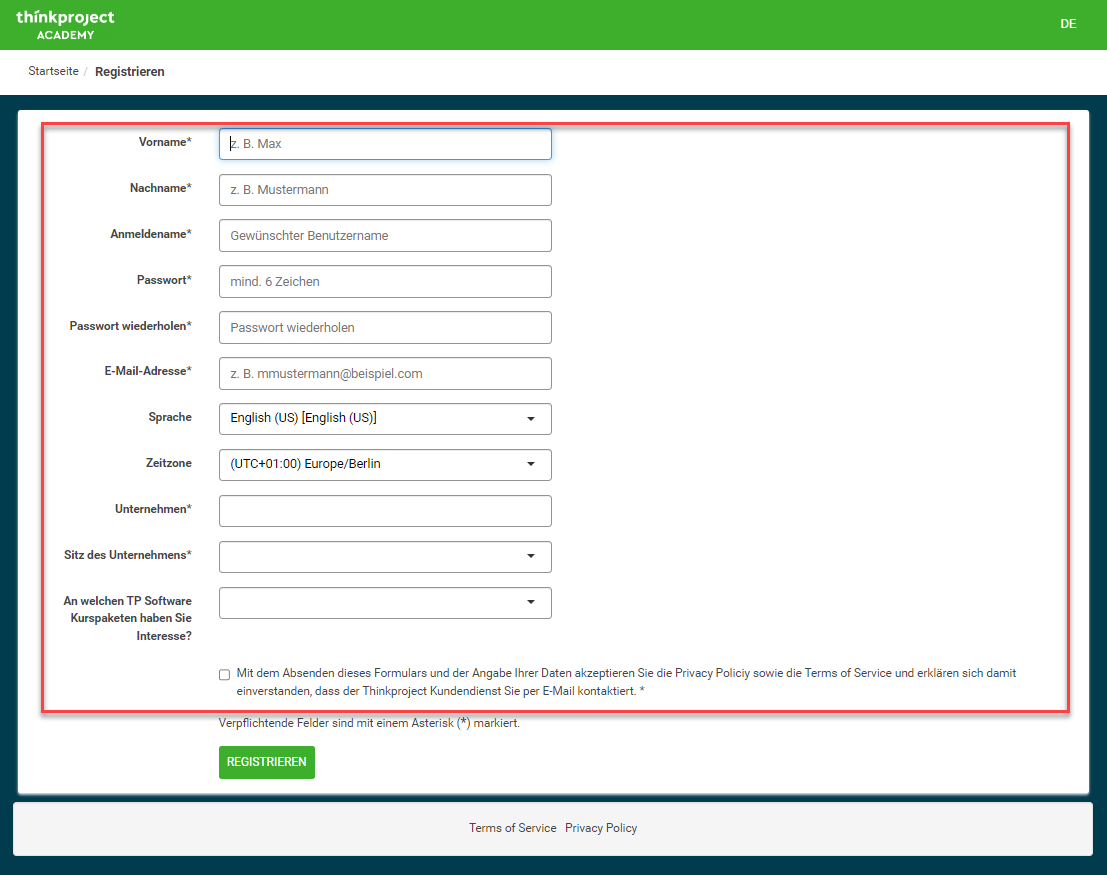Focus the Nachname text field

click(x=385, y=190)
